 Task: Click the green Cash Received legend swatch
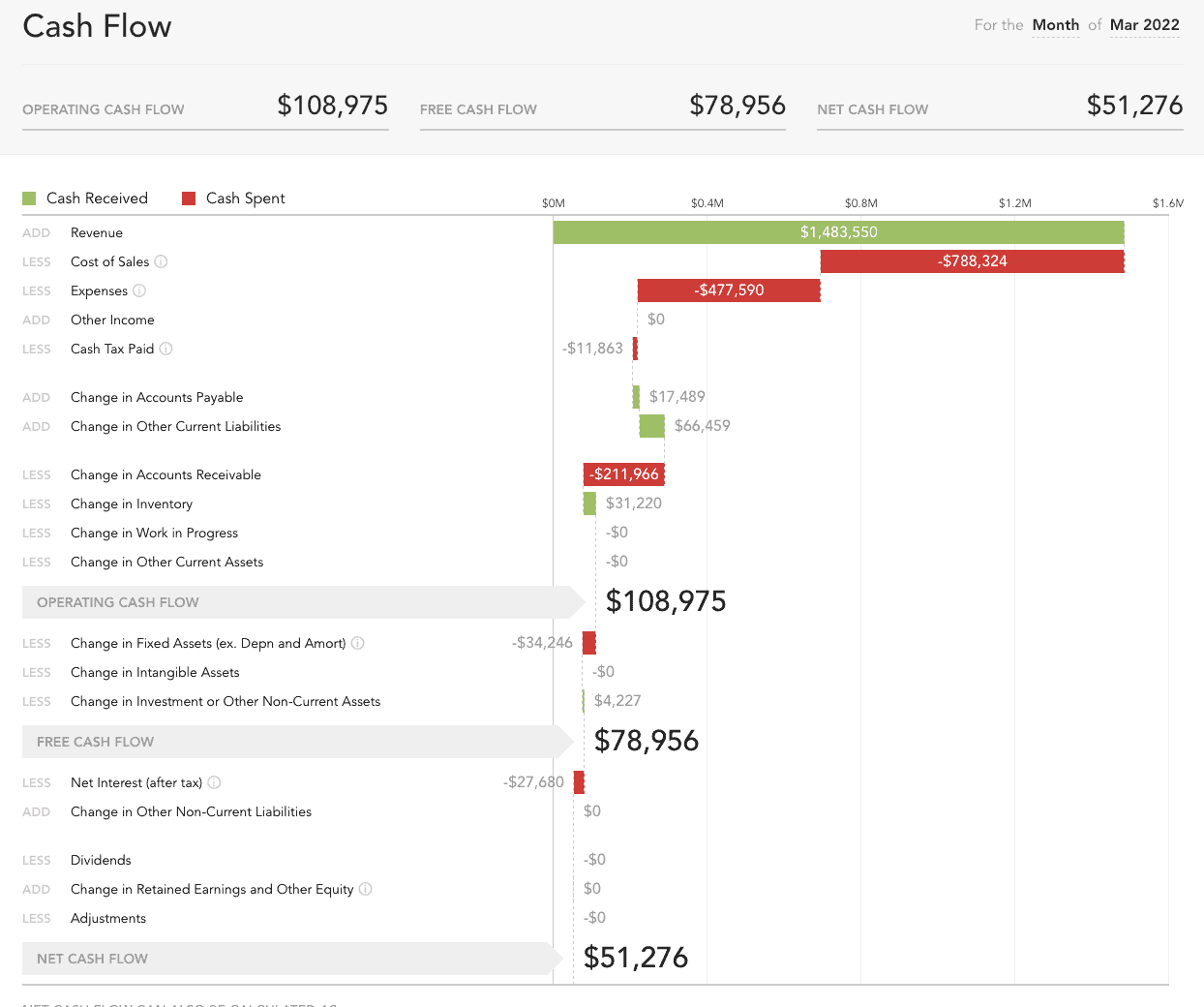tap(29, 198)
